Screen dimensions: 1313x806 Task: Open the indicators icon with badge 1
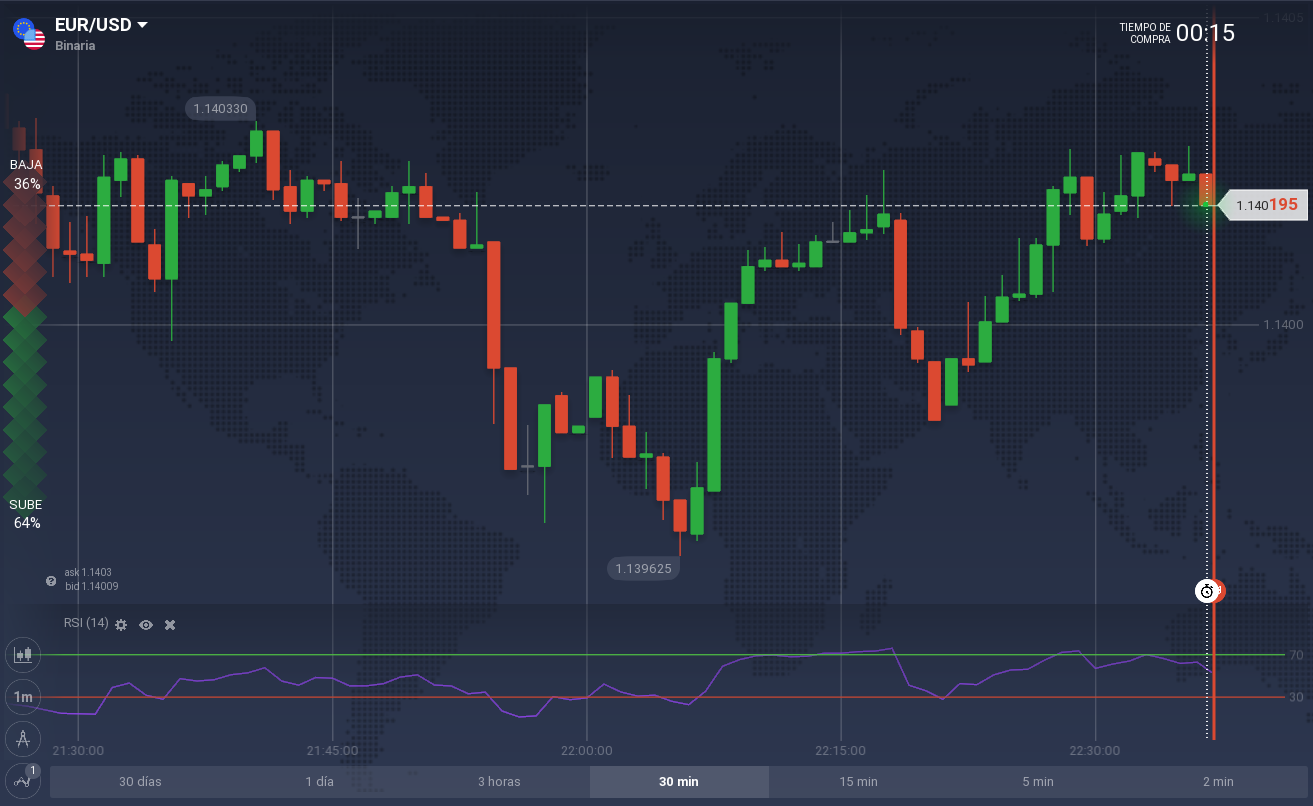click(22, 780)
